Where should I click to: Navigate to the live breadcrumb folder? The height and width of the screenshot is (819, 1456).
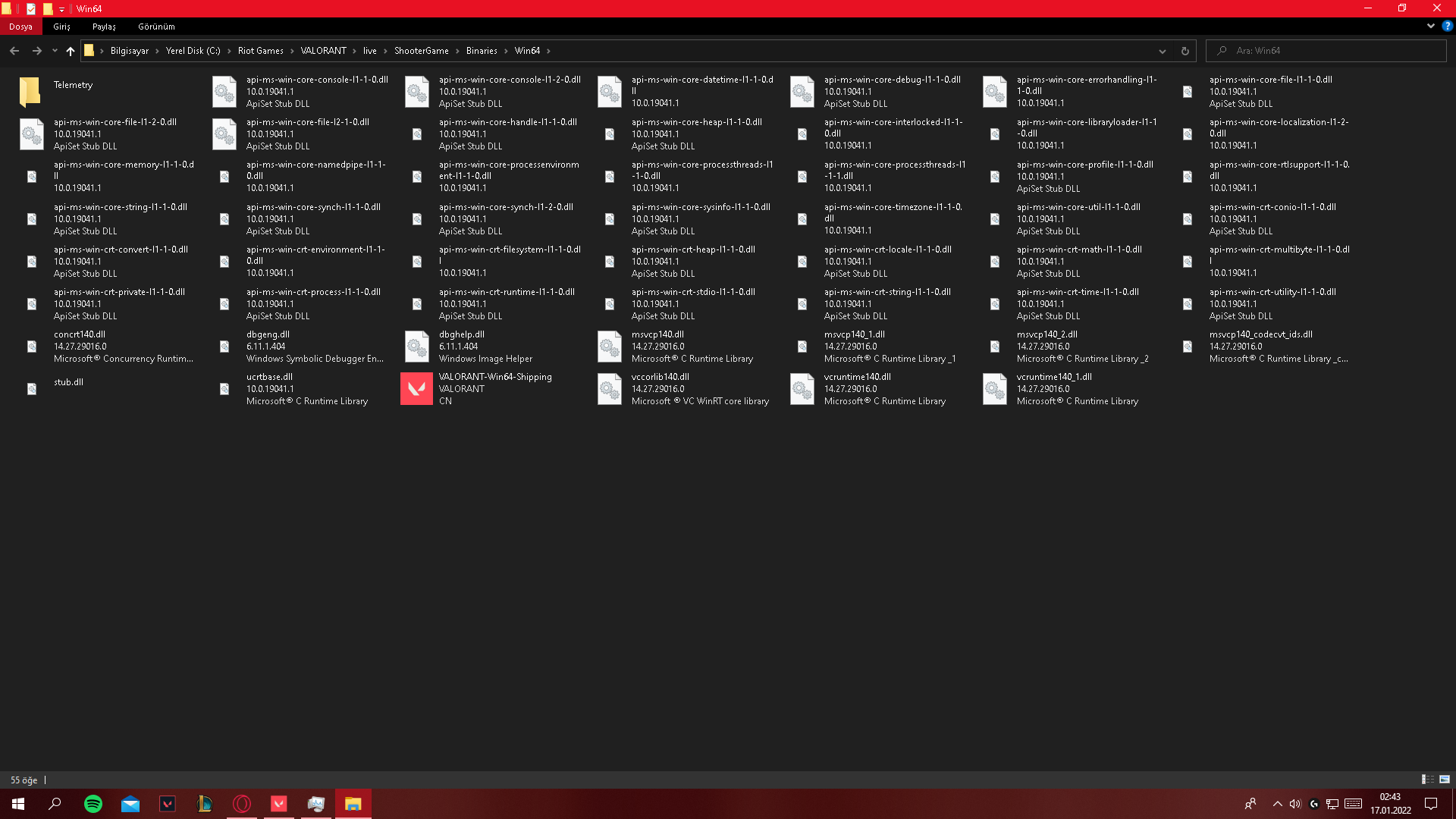click(369, 51)
